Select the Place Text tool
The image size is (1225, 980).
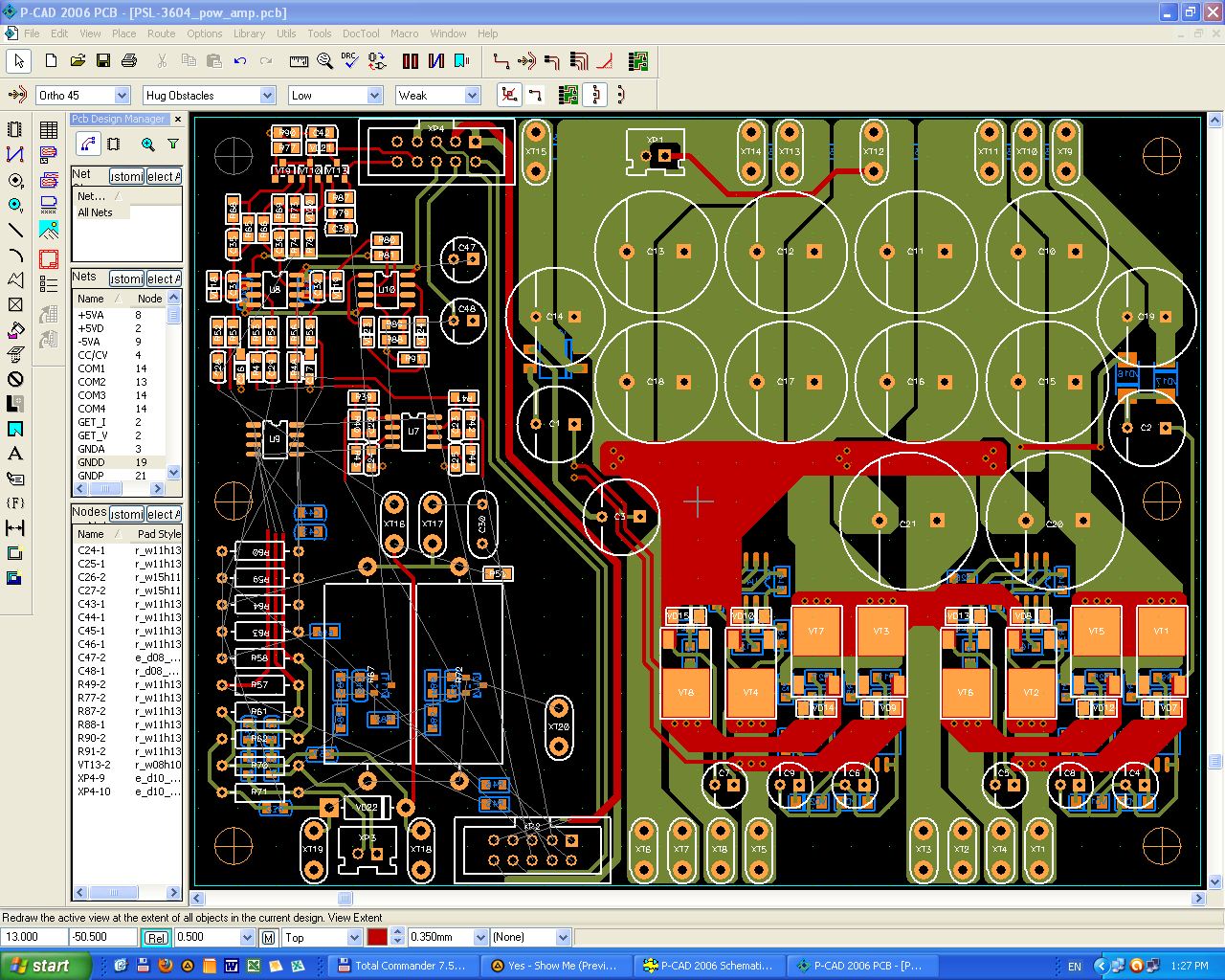click(x=15, y=454)
